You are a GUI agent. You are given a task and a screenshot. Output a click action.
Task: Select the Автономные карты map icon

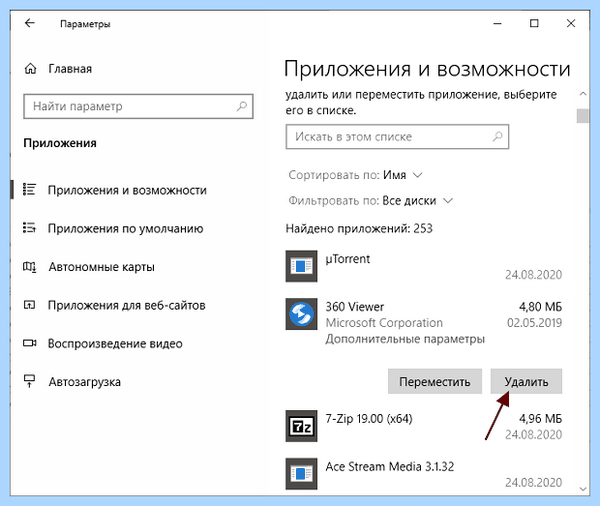point(29,266)
